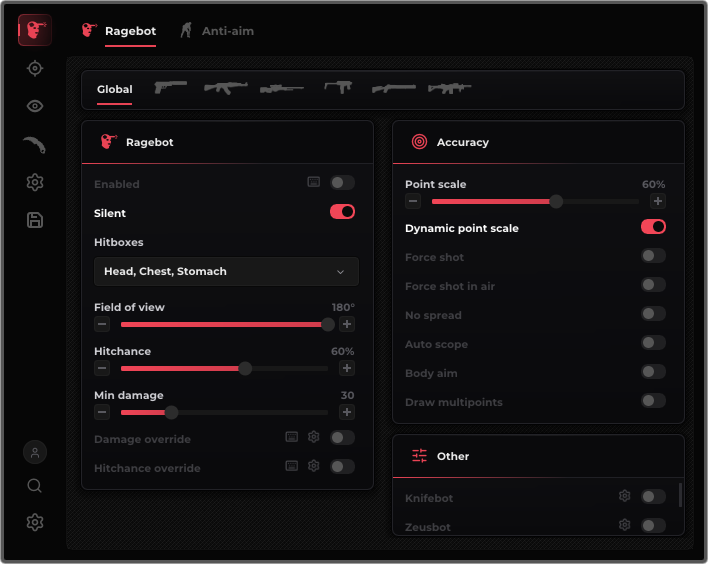Image resolution: width=708 pixels, height=564 pixels.
Task: Click the Min damage slider handle
Action: [171, 412]
